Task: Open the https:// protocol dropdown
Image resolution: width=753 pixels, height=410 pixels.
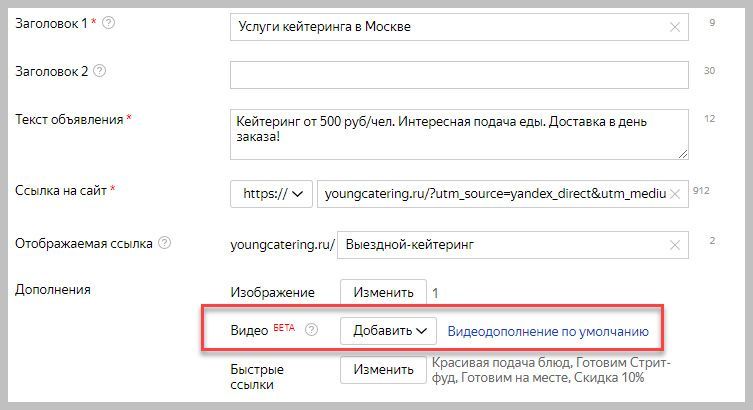Action: (271, 194)
